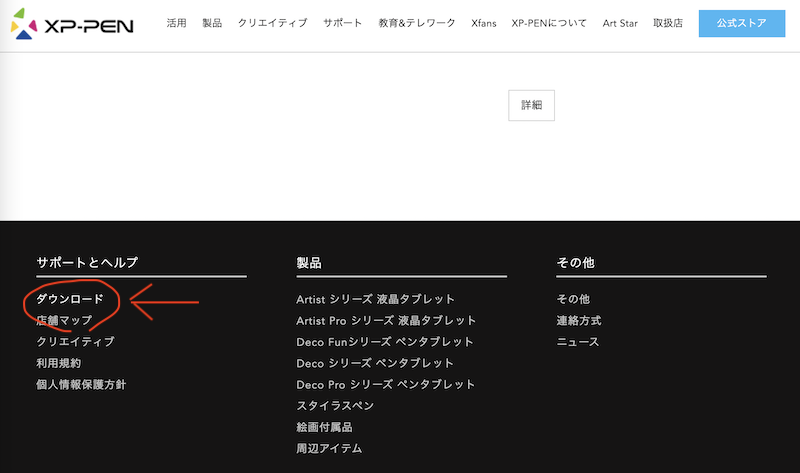
Task: Click the 詳細 button
Action: tap(531, 105)
